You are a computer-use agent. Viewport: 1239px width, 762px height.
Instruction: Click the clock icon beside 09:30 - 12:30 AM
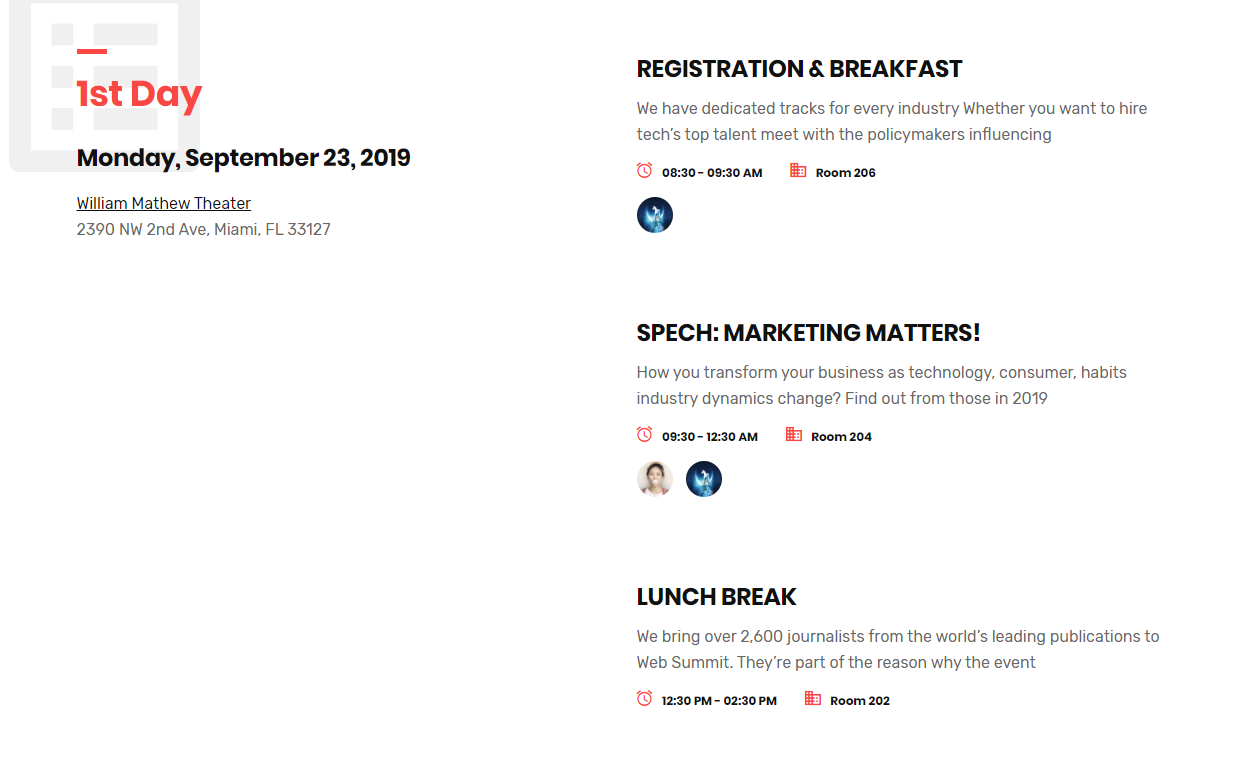click(x=645, y=435)
